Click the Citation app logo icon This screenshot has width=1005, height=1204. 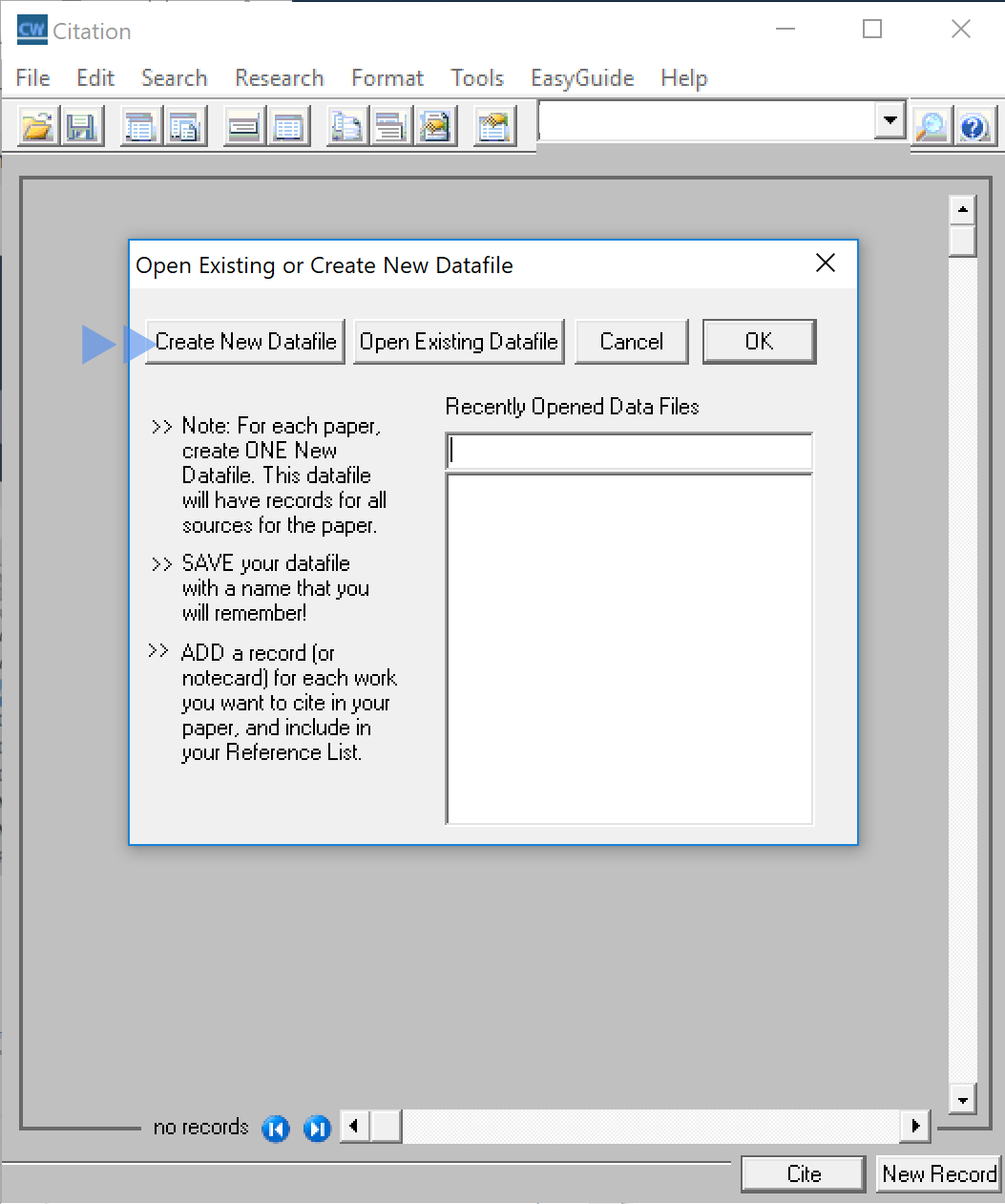pos(31,31)
